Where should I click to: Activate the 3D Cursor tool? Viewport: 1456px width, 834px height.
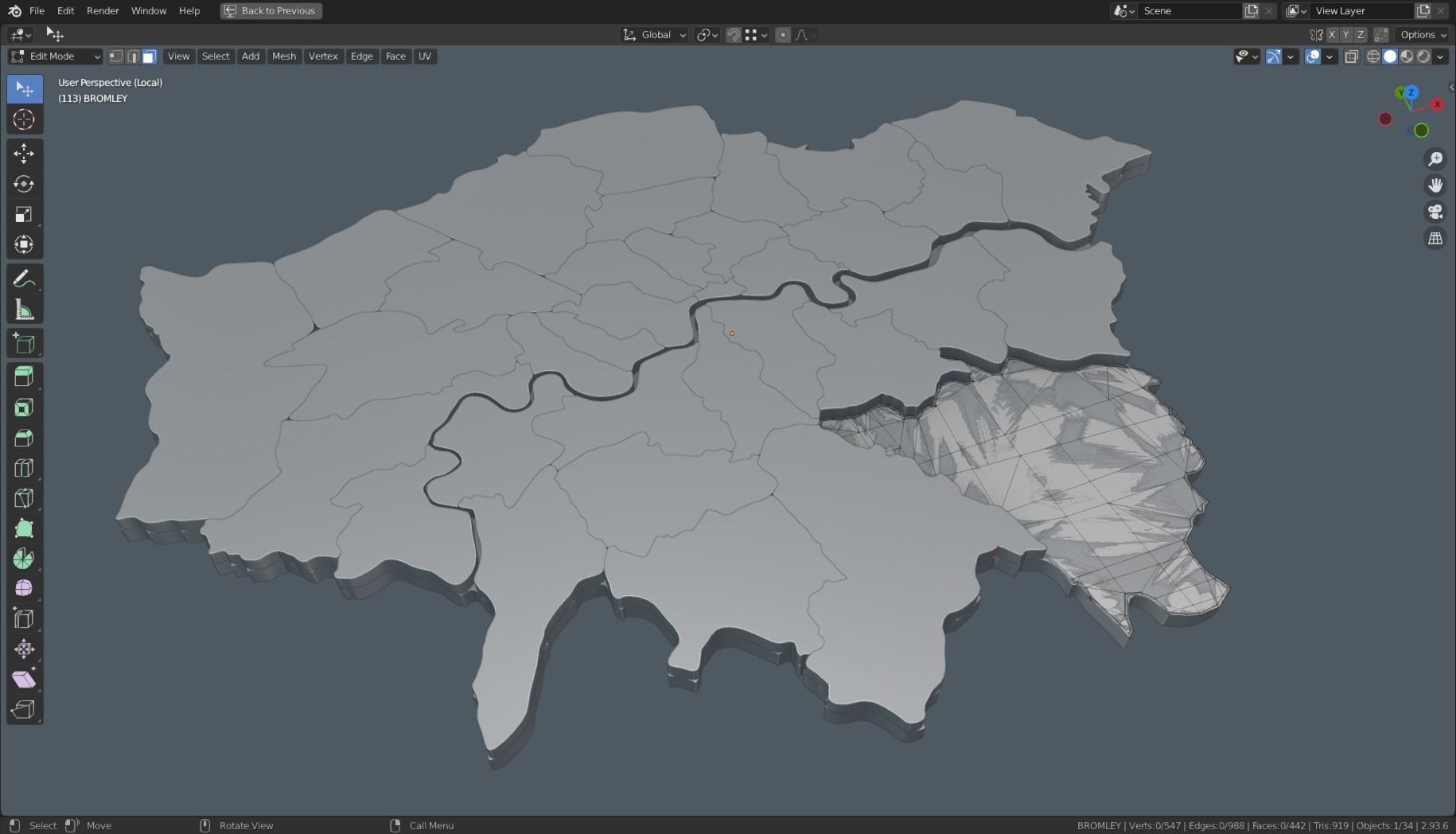tap(24, 119)
